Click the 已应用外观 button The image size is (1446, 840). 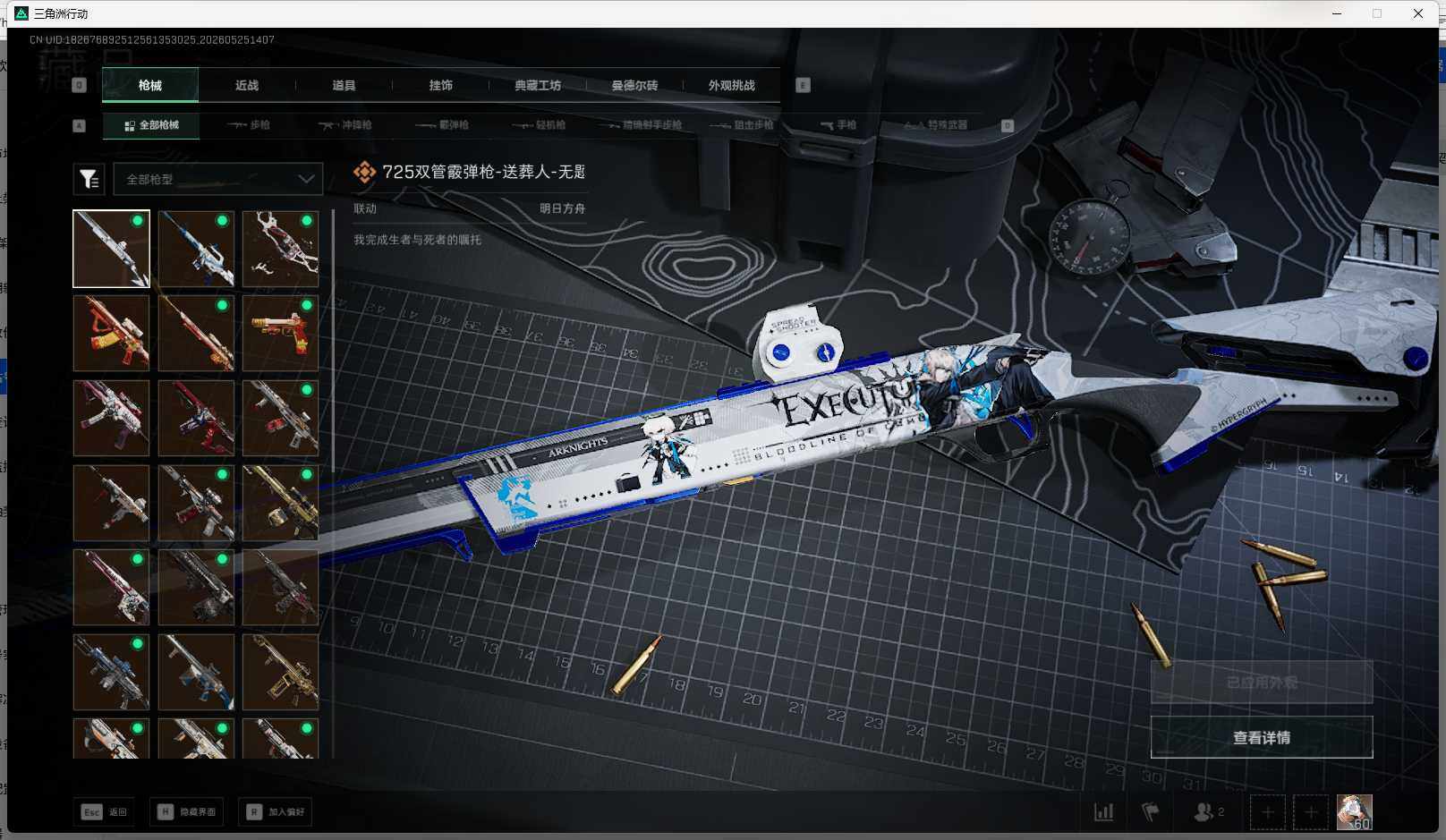click(x=1262, y=683)
